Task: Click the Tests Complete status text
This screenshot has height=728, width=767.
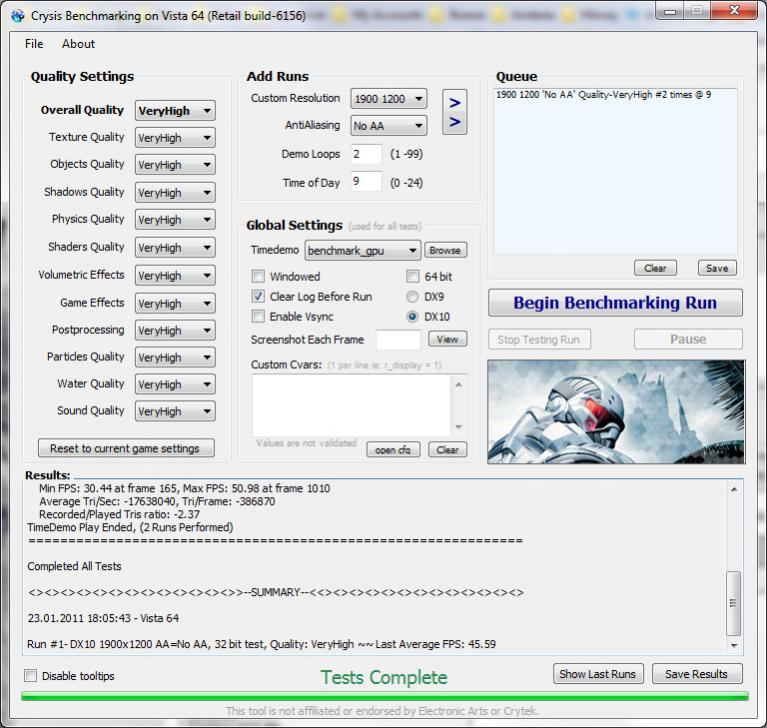Action: click(384, 677)
